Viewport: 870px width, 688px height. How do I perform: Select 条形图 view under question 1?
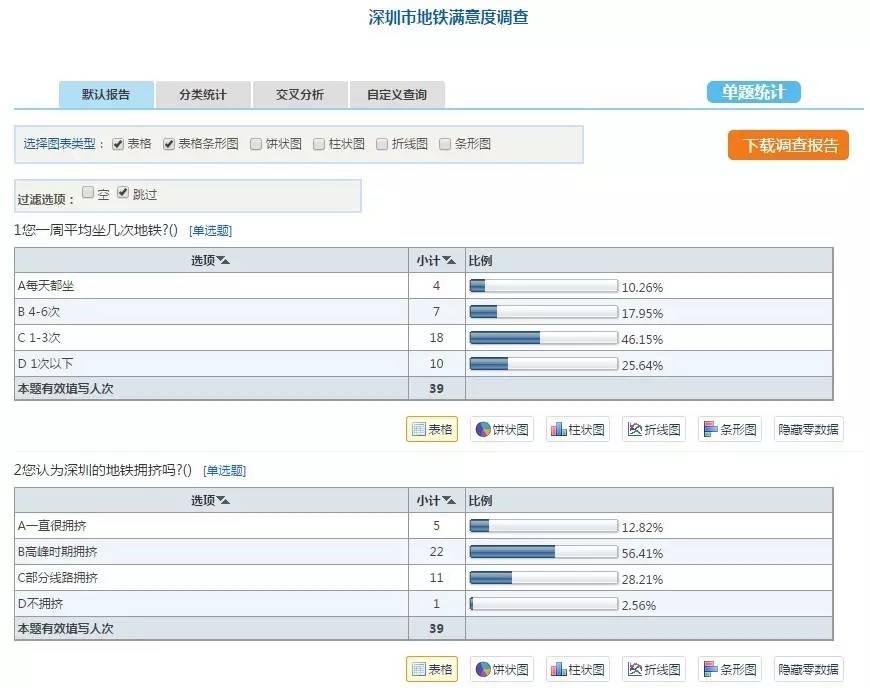click(x=730, y=429)
